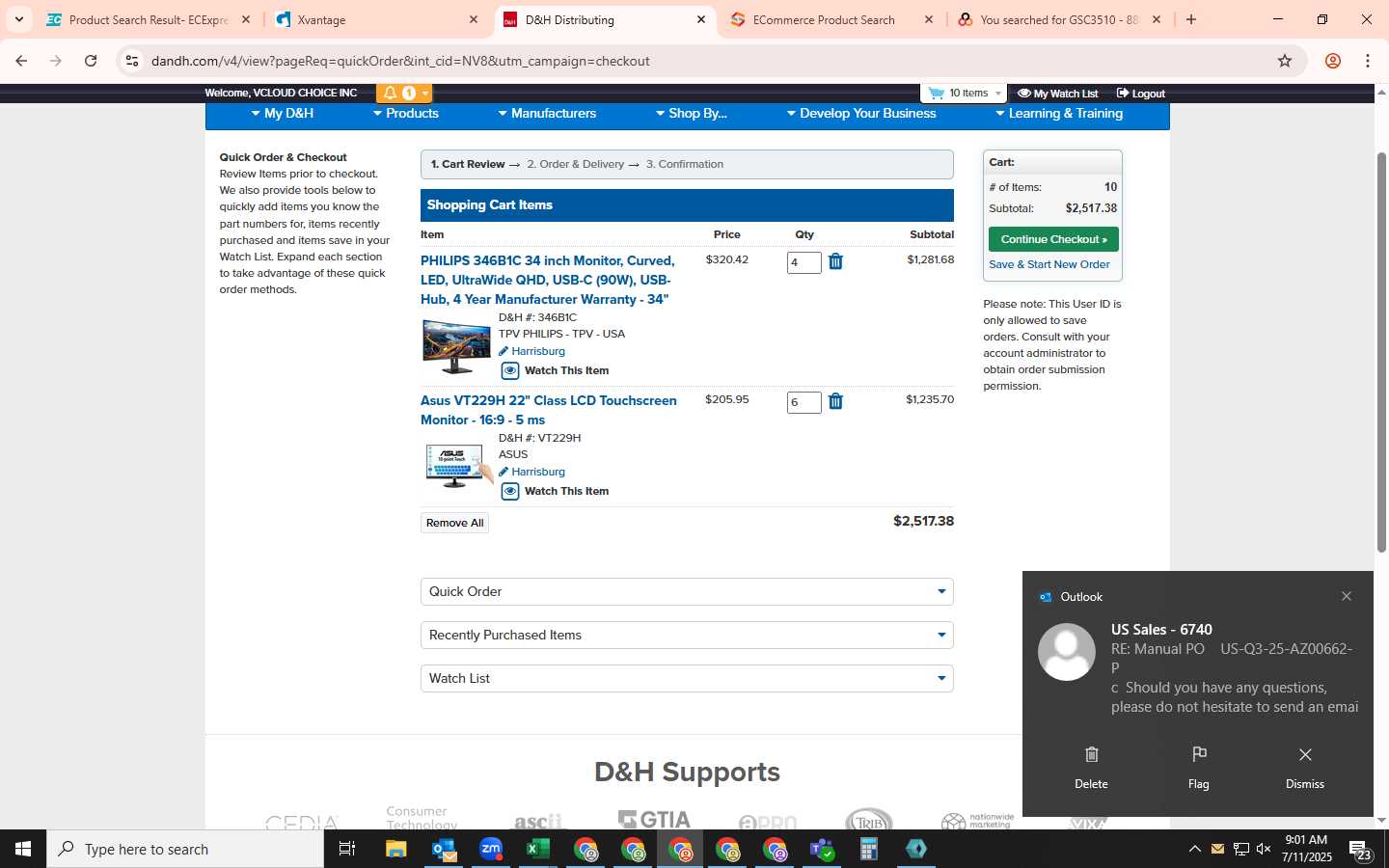The height and width of the screenshot is (868, 1389).
Task: Select the Asus touchscreen monitor thumbnail
Action: point(458,465)
